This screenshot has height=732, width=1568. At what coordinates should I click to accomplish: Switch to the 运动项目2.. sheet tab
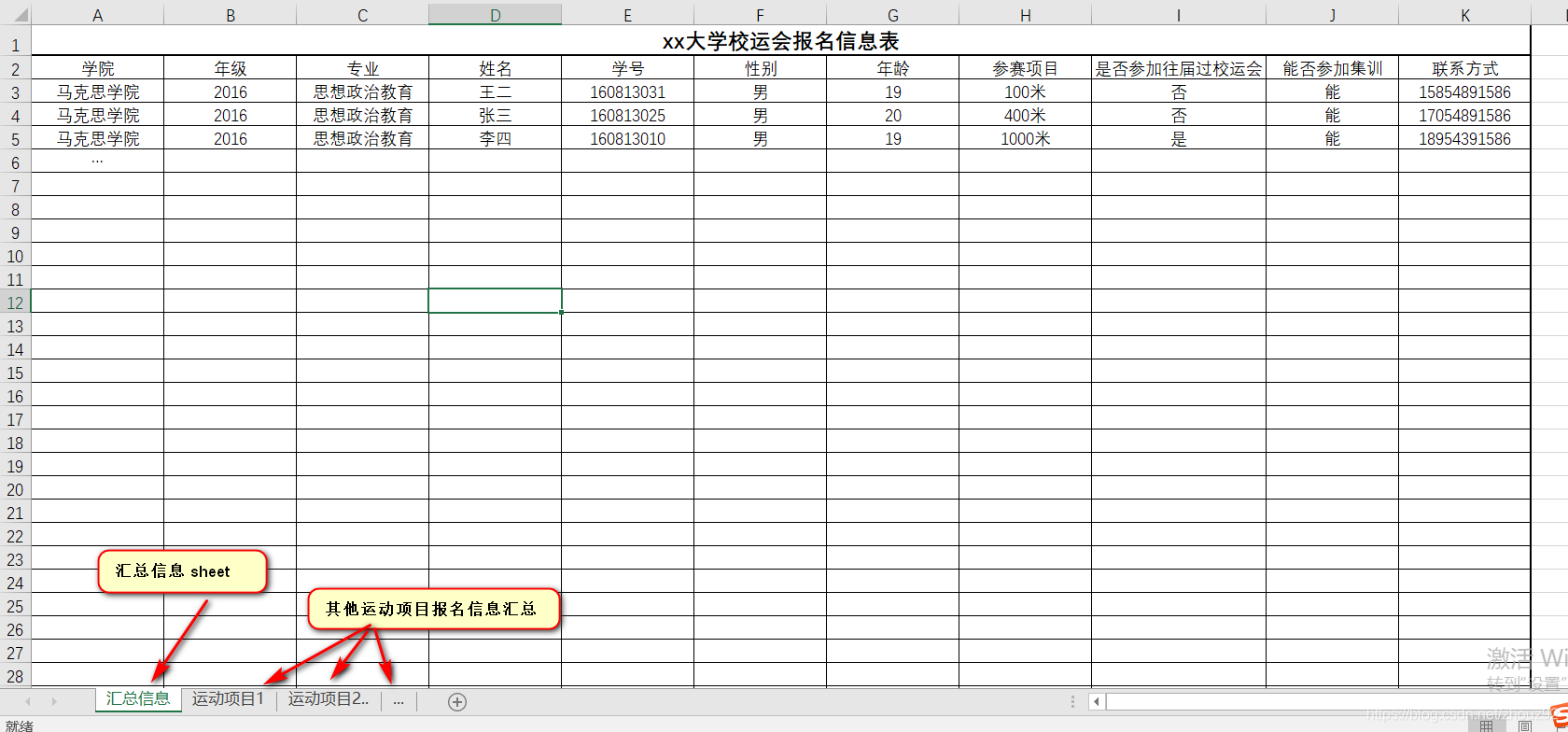[329, 698]
